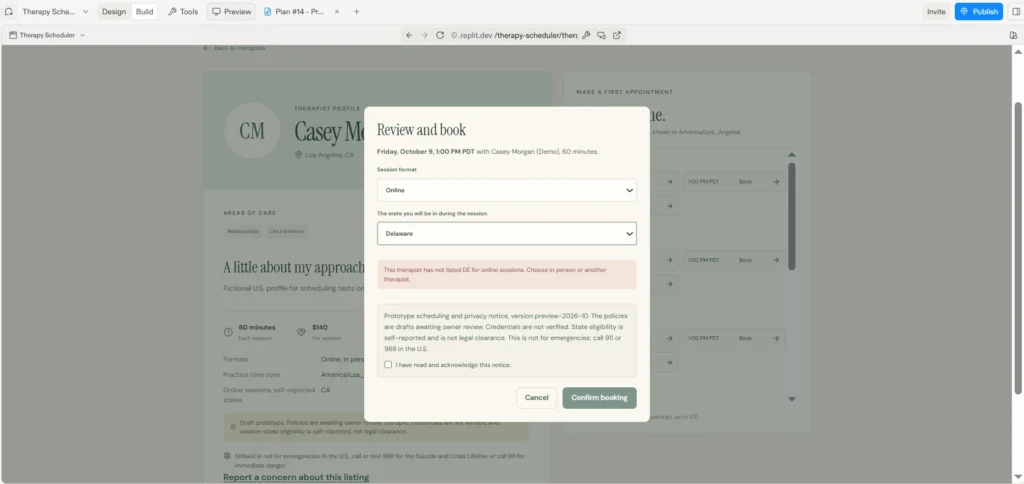Click the globe icon beside emergencies notice
The image size is (1024, 484).
pyautogui.click(x=227, y=456)
